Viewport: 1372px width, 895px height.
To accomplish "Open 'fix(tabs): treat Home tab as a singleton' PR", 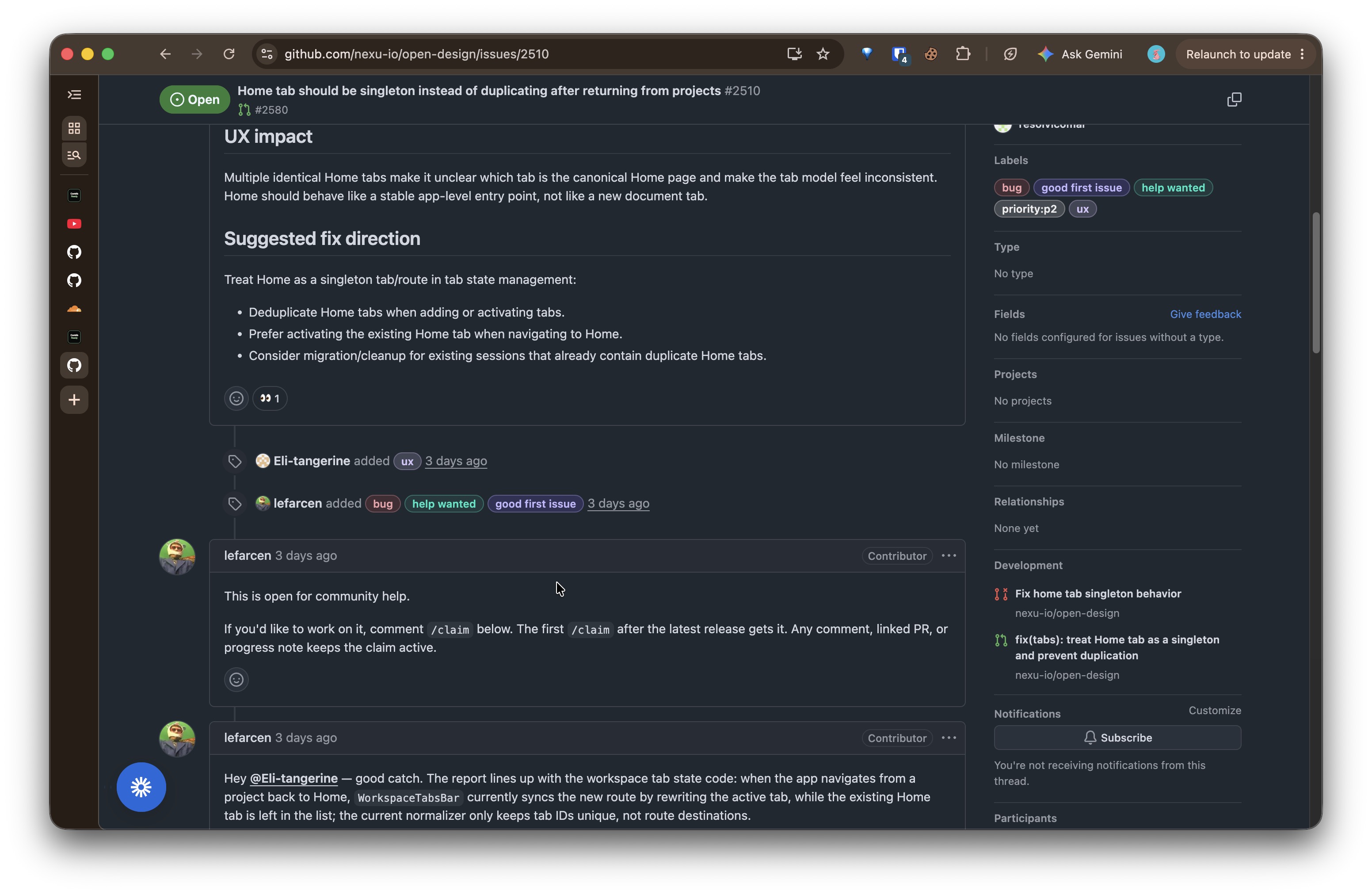I will coord(1117,648).
